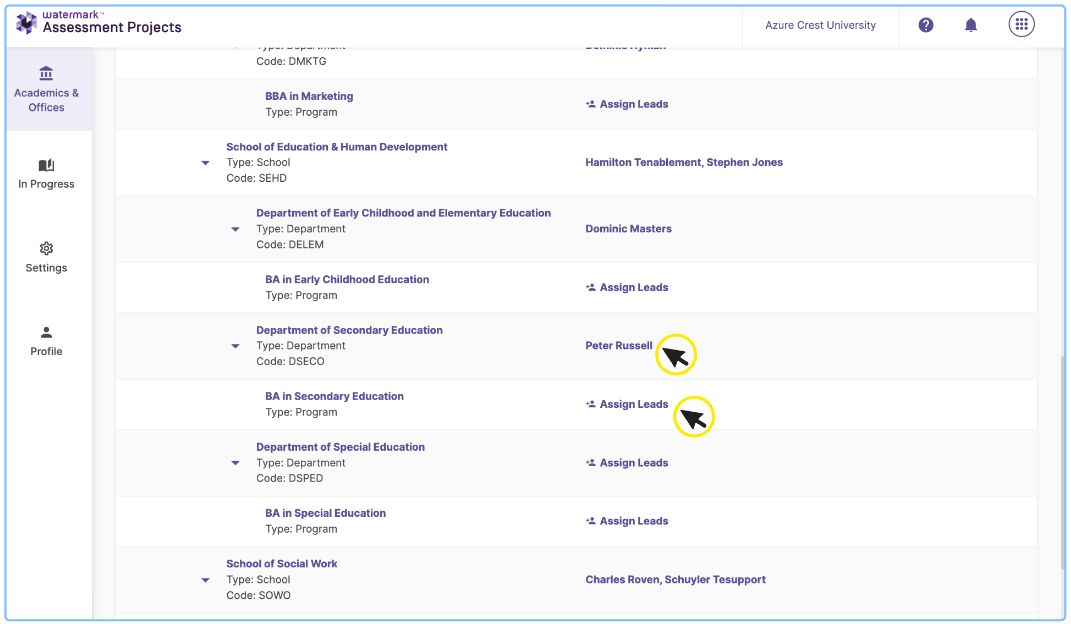Screen dimensions: 1071x624
Task: Collapse Department of Special Education row
Action: tap(236, 463)
